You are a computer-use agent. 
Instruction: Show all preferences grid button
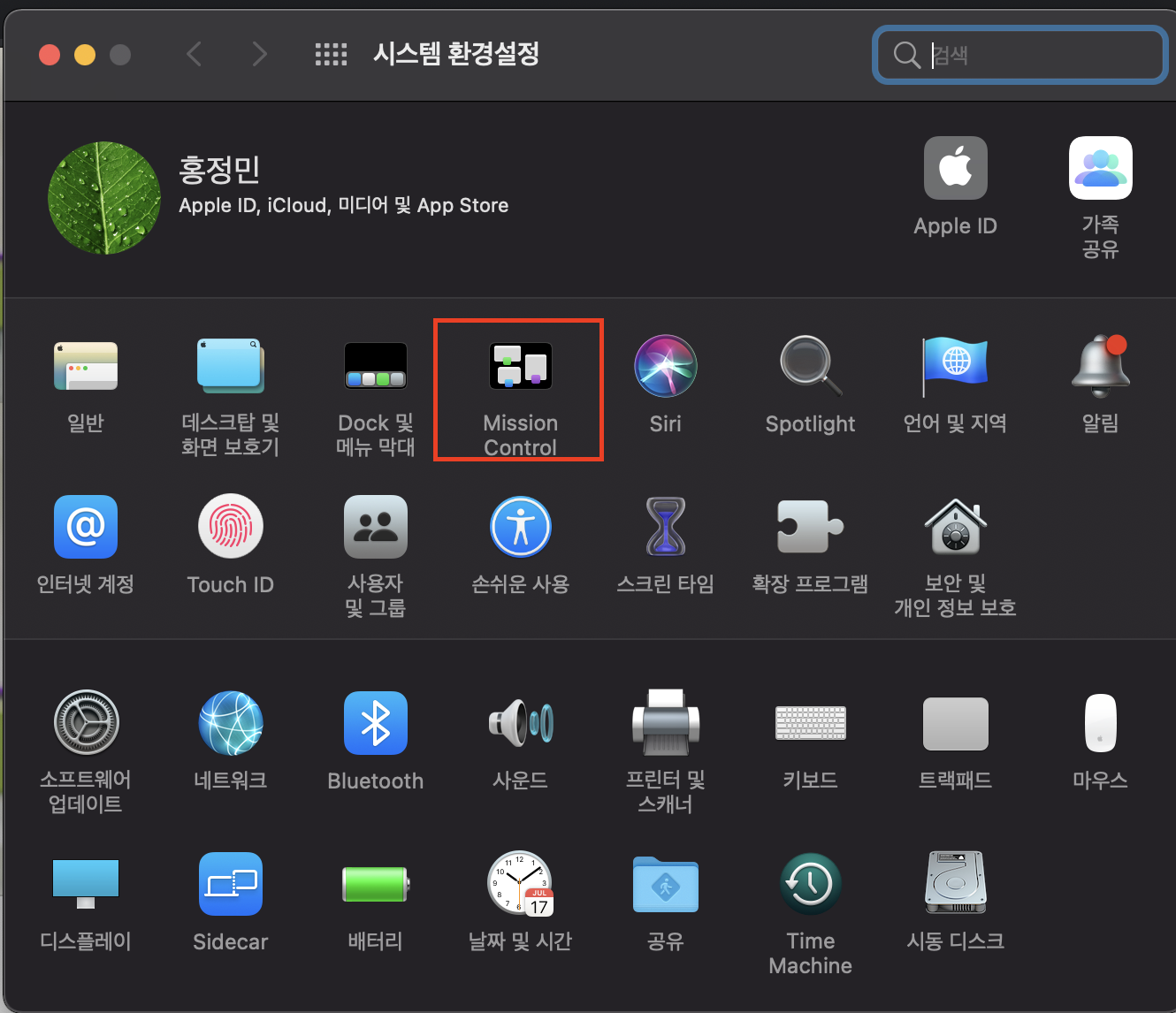point(331,55)
